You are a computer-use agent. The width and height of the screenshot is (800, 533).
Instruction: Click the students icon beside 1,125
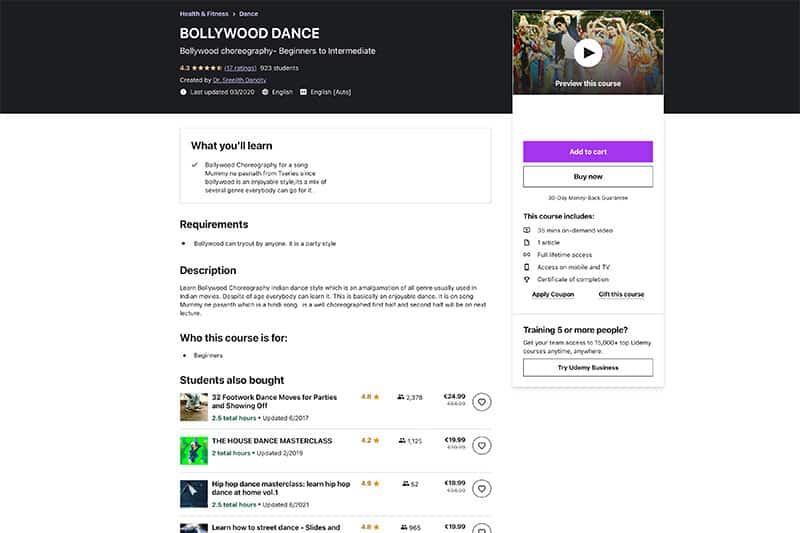click(402, 440)
